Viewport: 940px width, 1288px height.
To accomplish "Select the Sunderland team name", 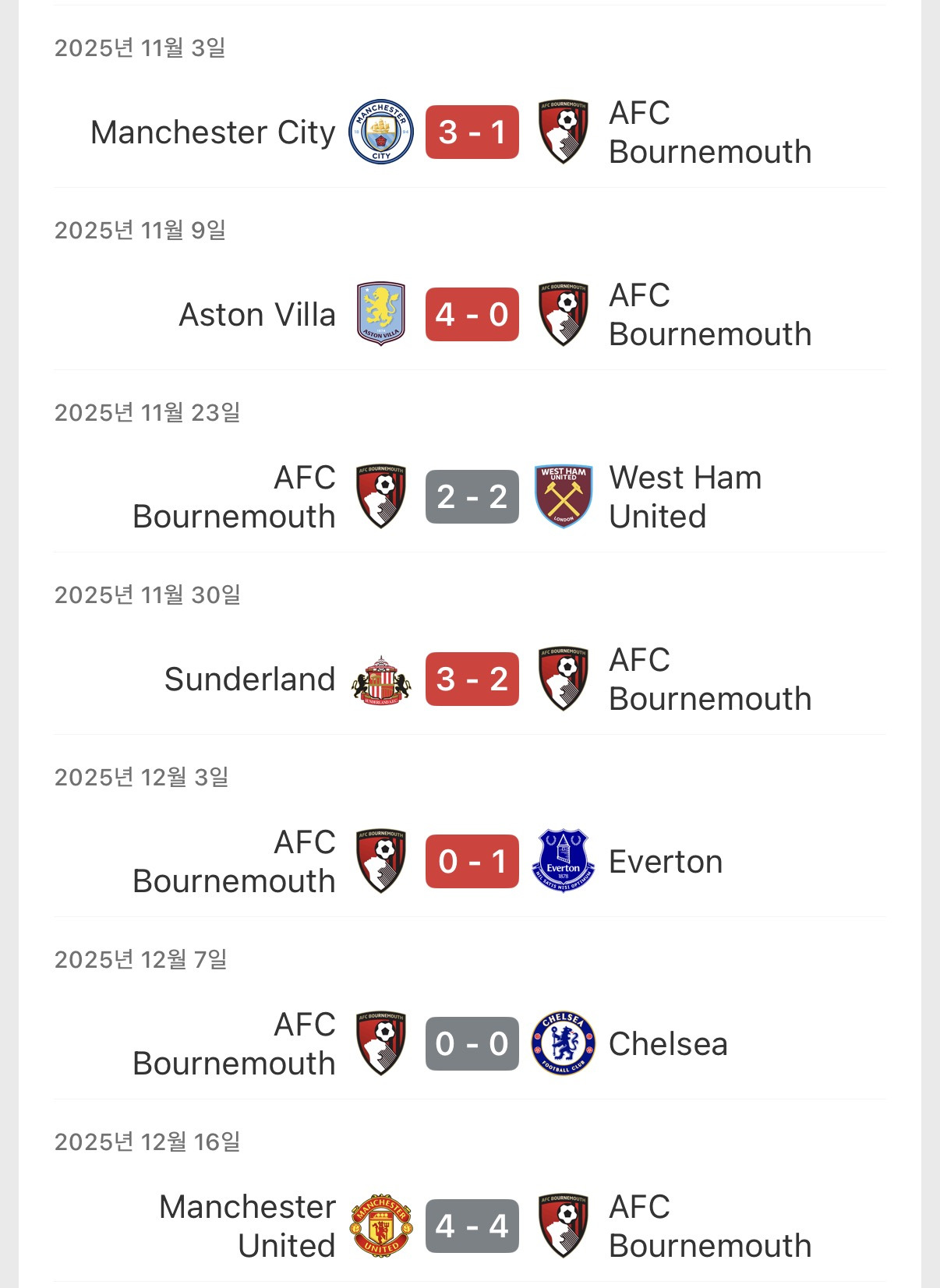I will (249, 679).
